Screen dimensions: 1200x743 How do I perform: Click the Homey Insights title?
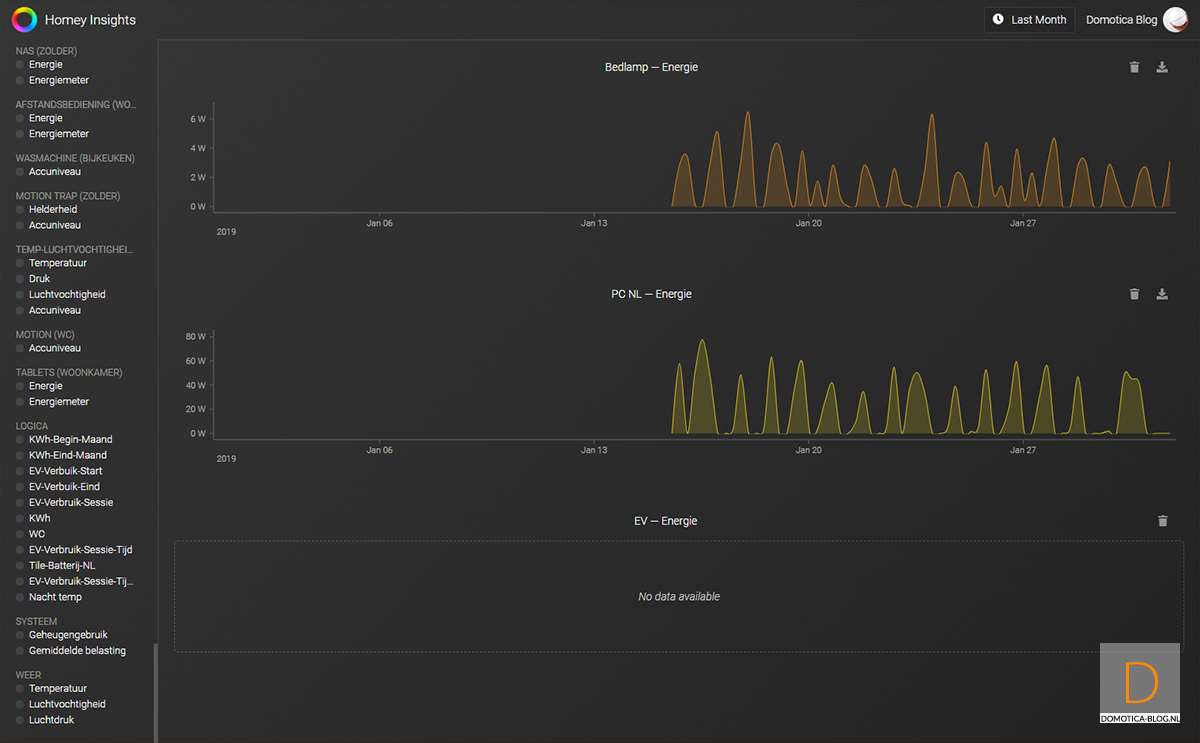pos(90,19)
